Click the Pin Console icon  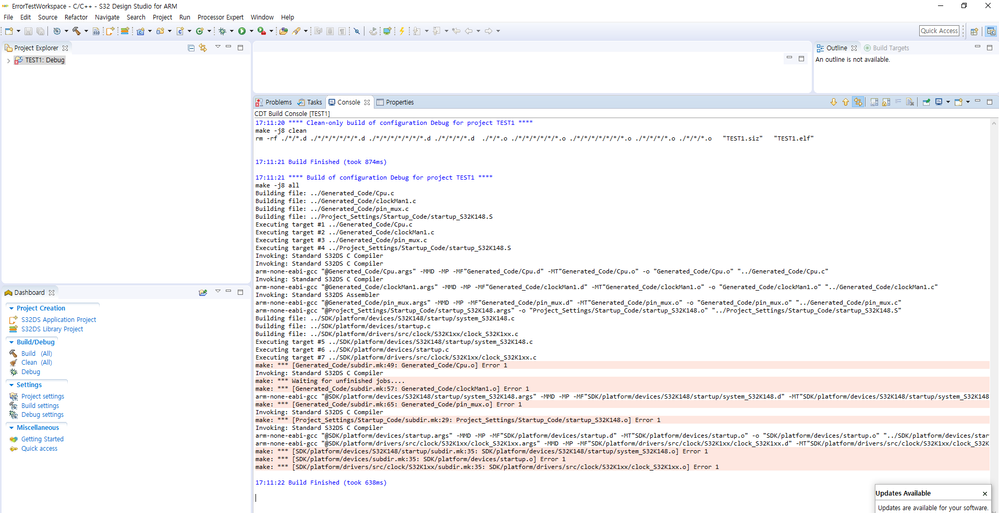(x=926, y=101)
